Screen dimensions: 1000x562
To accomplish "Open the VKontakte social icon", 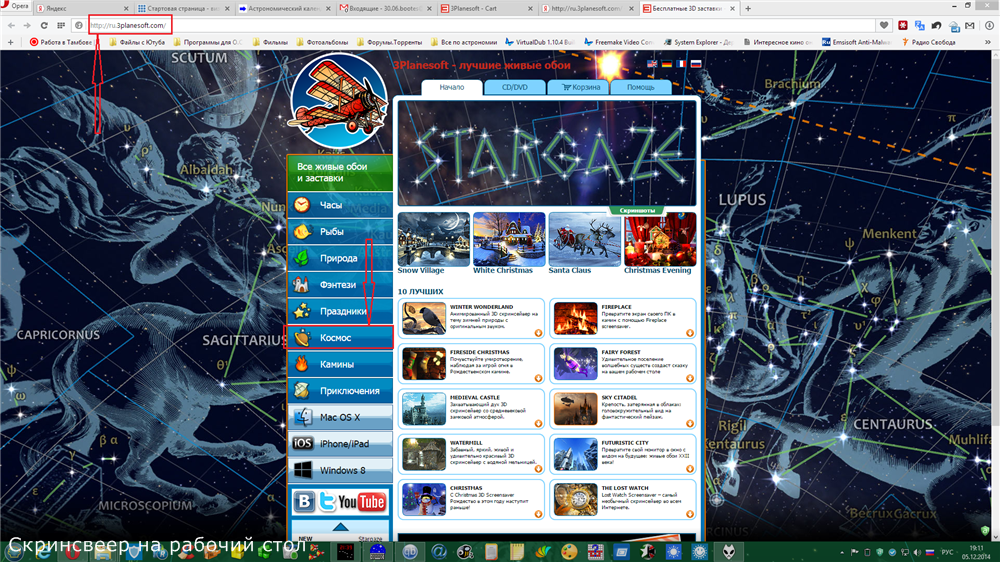I will point(304,501).
